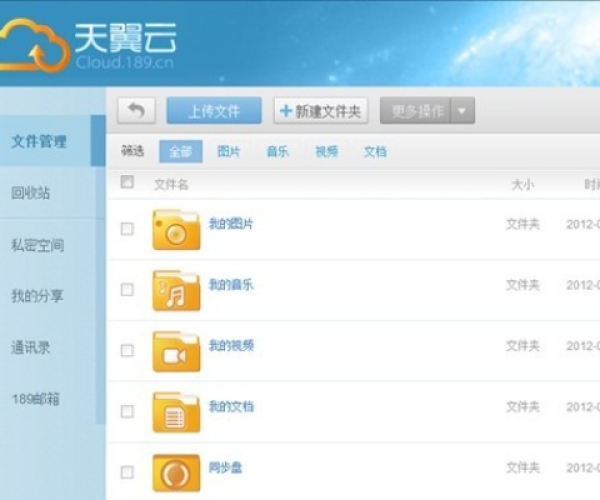Sort by the 文件名 column header

(x=171, y=185)
